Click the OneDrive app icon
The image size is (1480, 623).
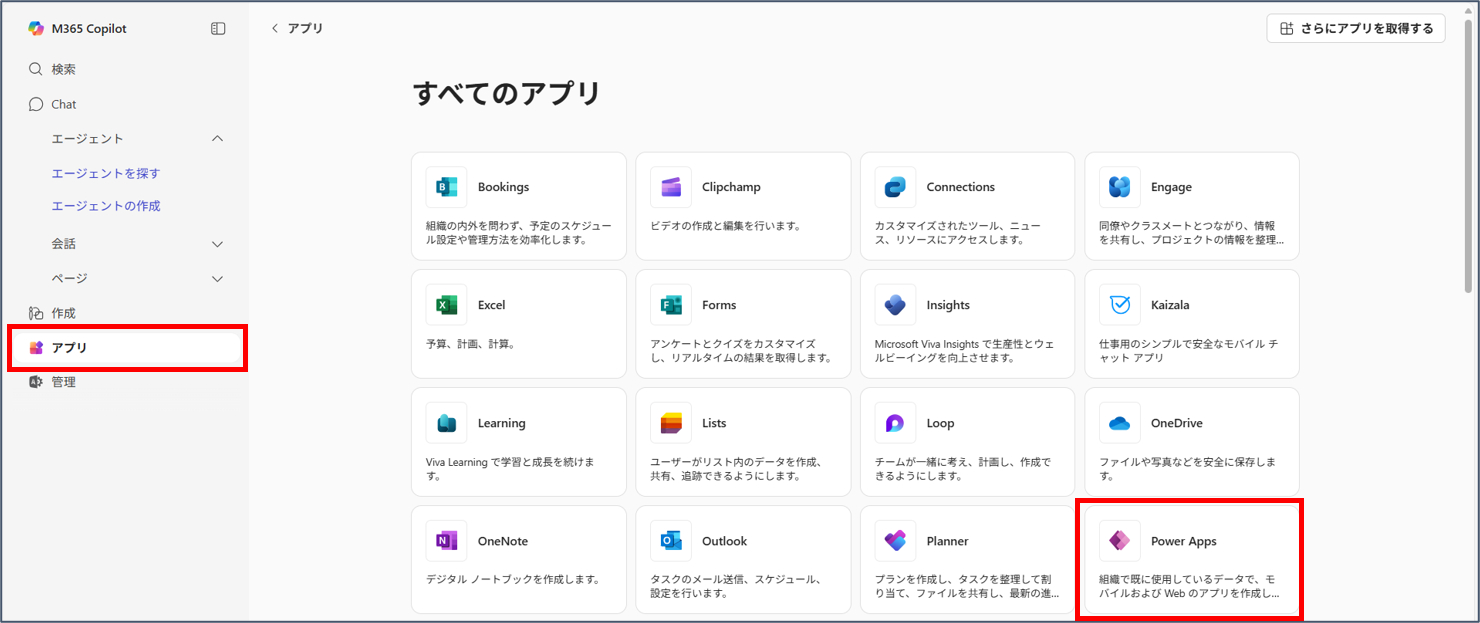pos(1120,423)
